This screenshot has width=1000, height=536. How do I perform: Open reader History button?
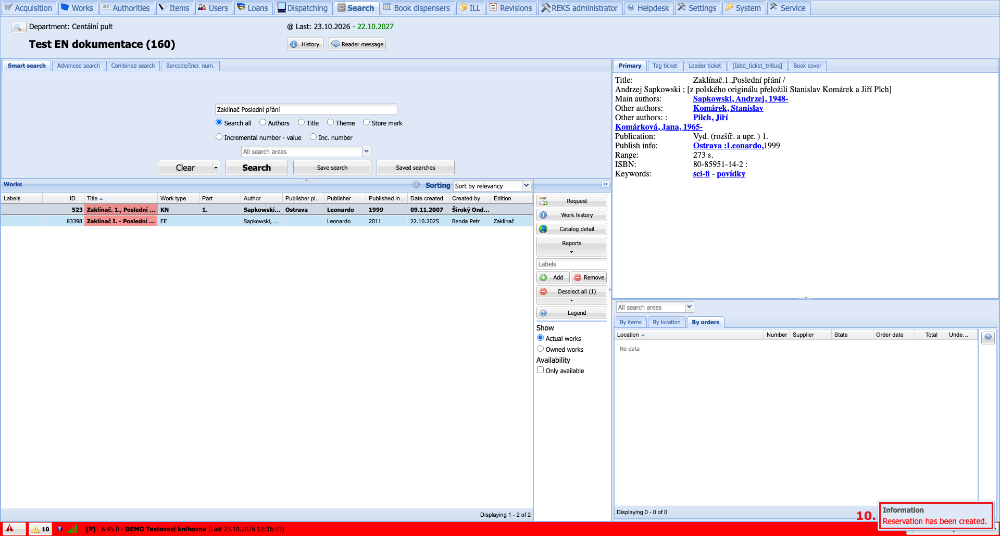(306, 44)
